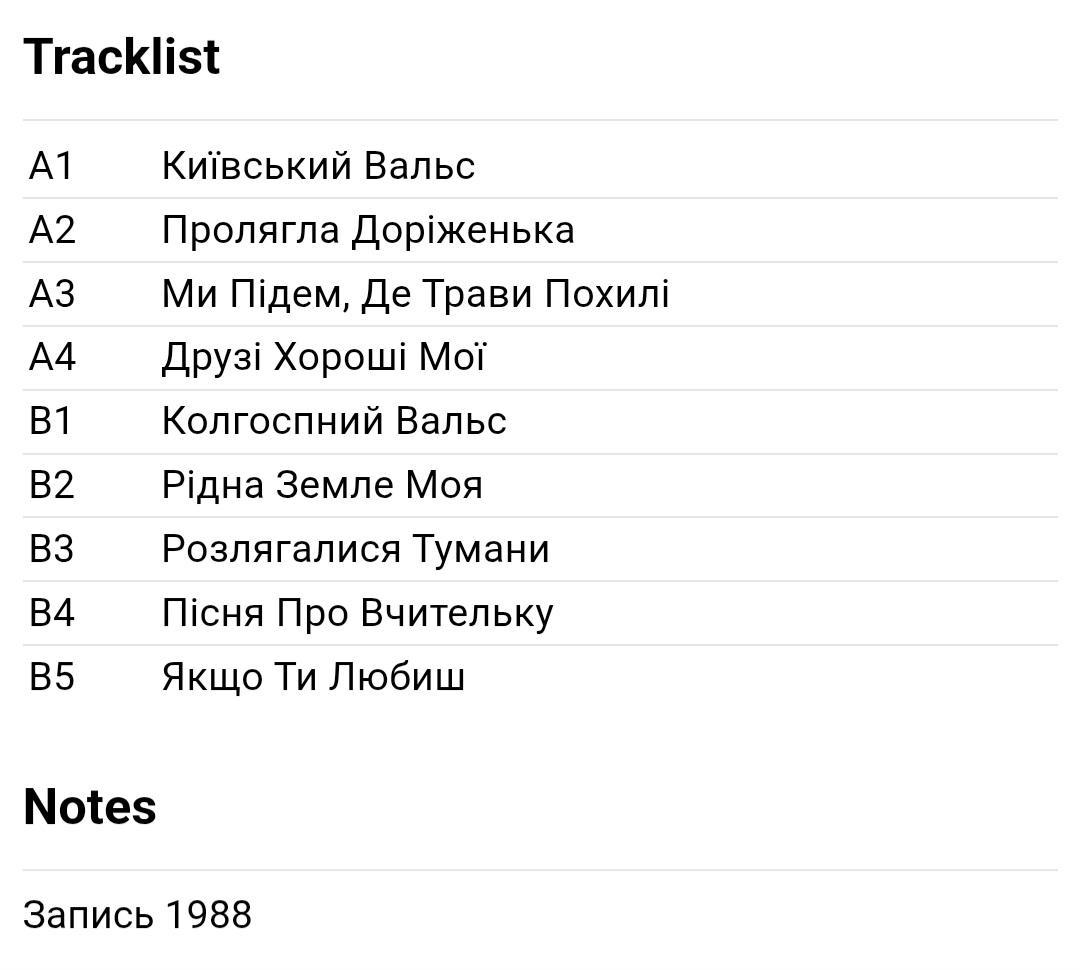1080x970 pixels.
Task: Tap the track Ми Підем, Де Трави Похилі
Action: pos(415,294)
